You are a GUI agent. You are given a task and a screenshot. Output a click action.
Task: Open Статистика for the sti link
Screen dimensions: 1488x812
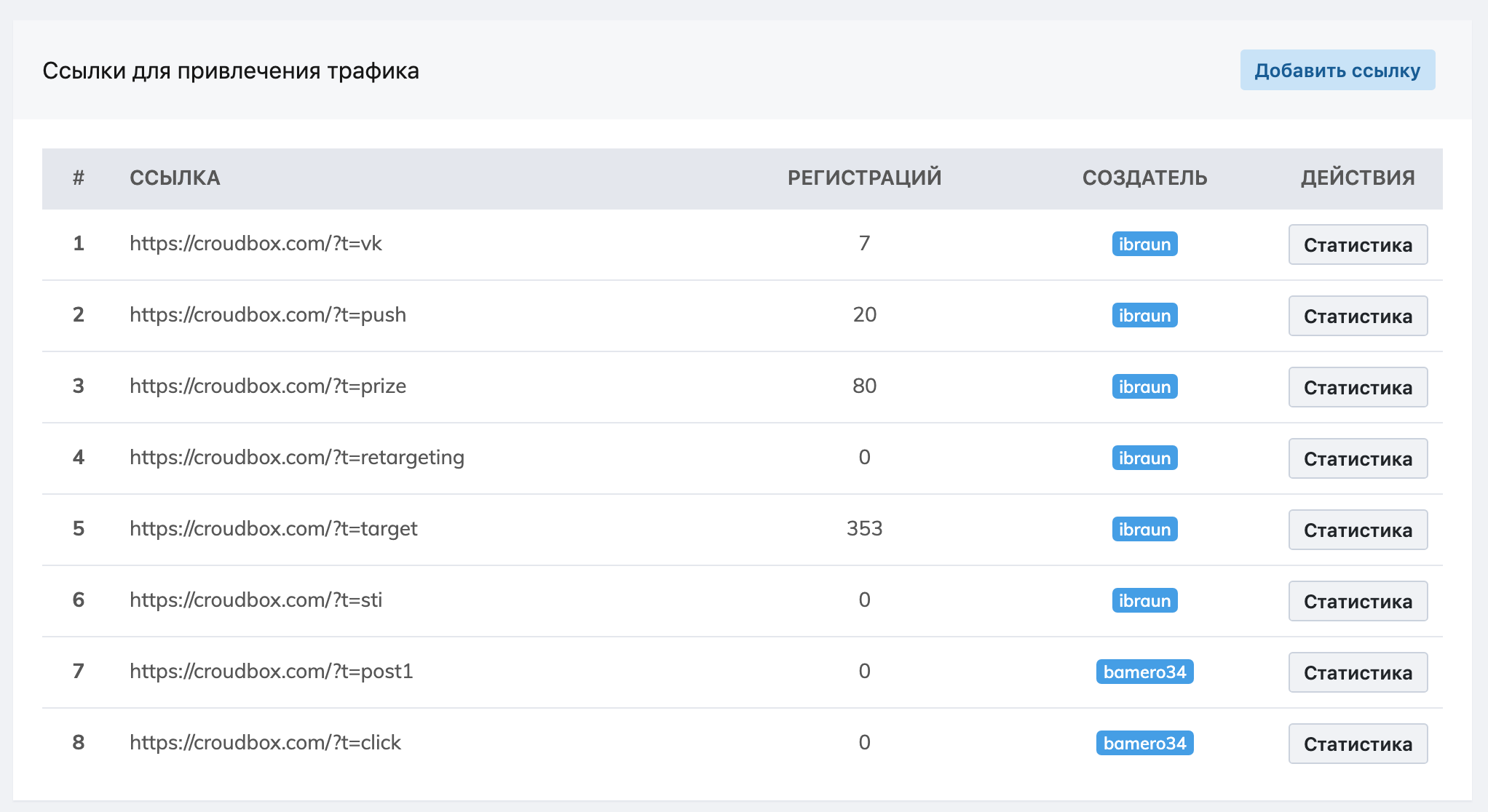pos(1358,601)
